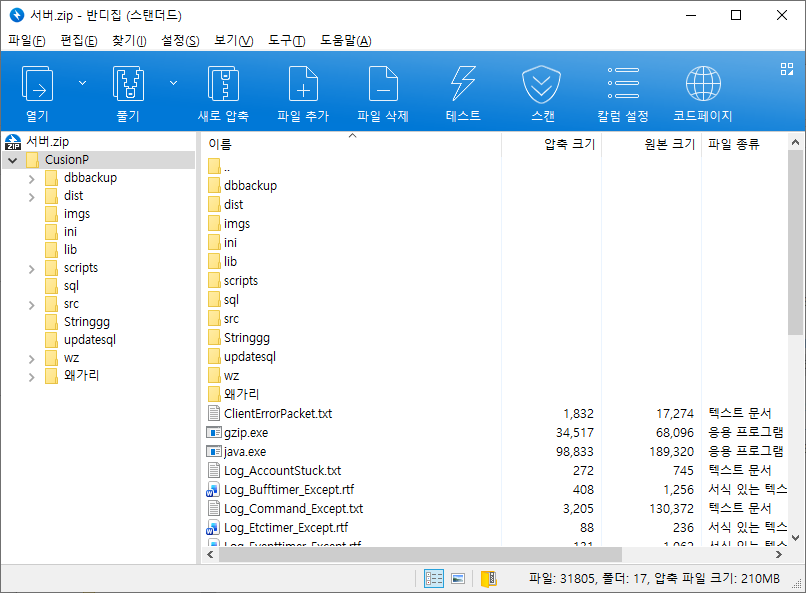
Task: Click the 열기 (Open) toolbar icon
Action: (38, 83)
